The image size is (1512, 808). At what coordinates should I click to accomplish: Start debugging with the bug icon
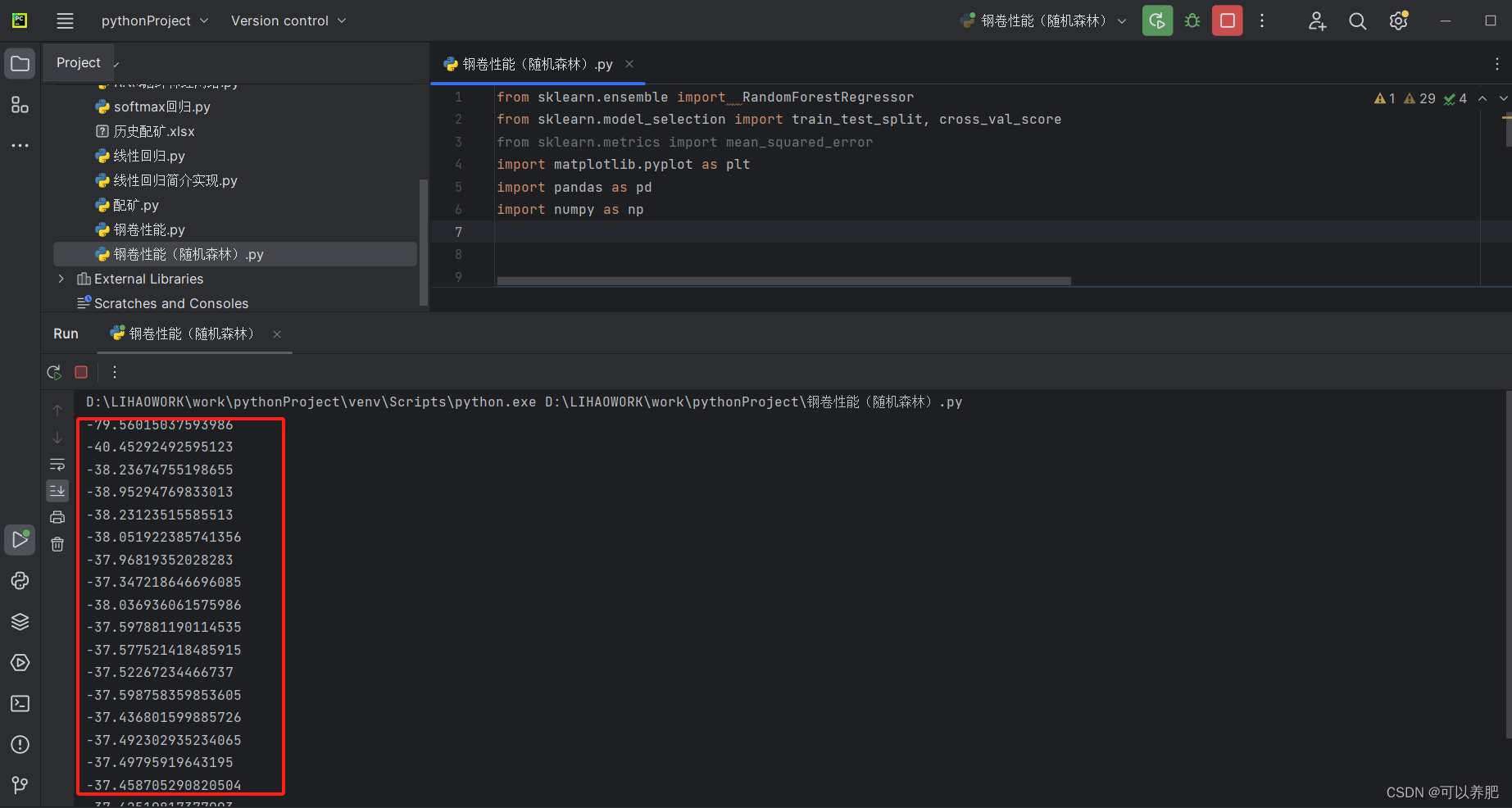[x=1192, y=20]
